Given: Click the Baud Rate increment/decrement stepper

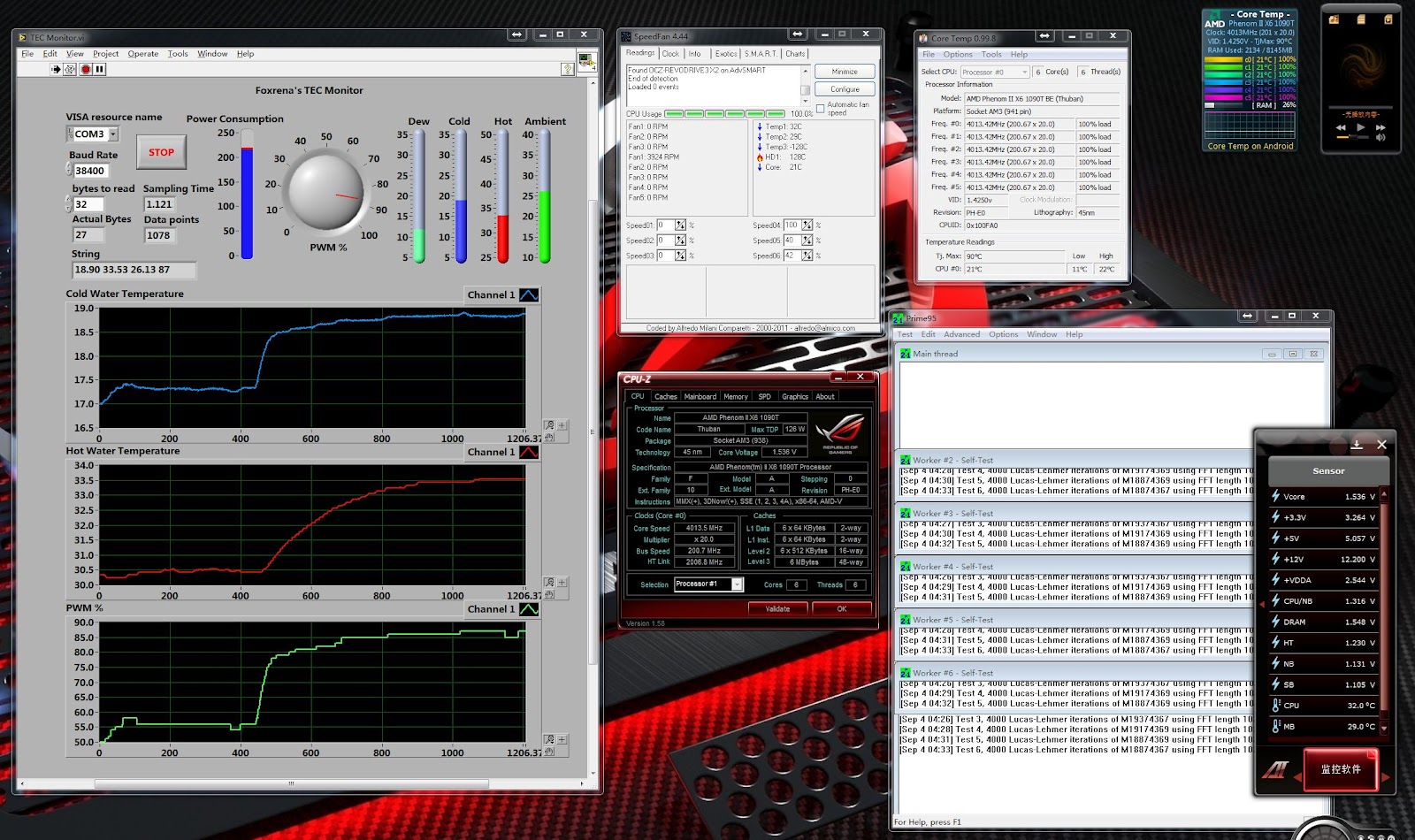Looking at the screenshot, I should click(69, 171).
